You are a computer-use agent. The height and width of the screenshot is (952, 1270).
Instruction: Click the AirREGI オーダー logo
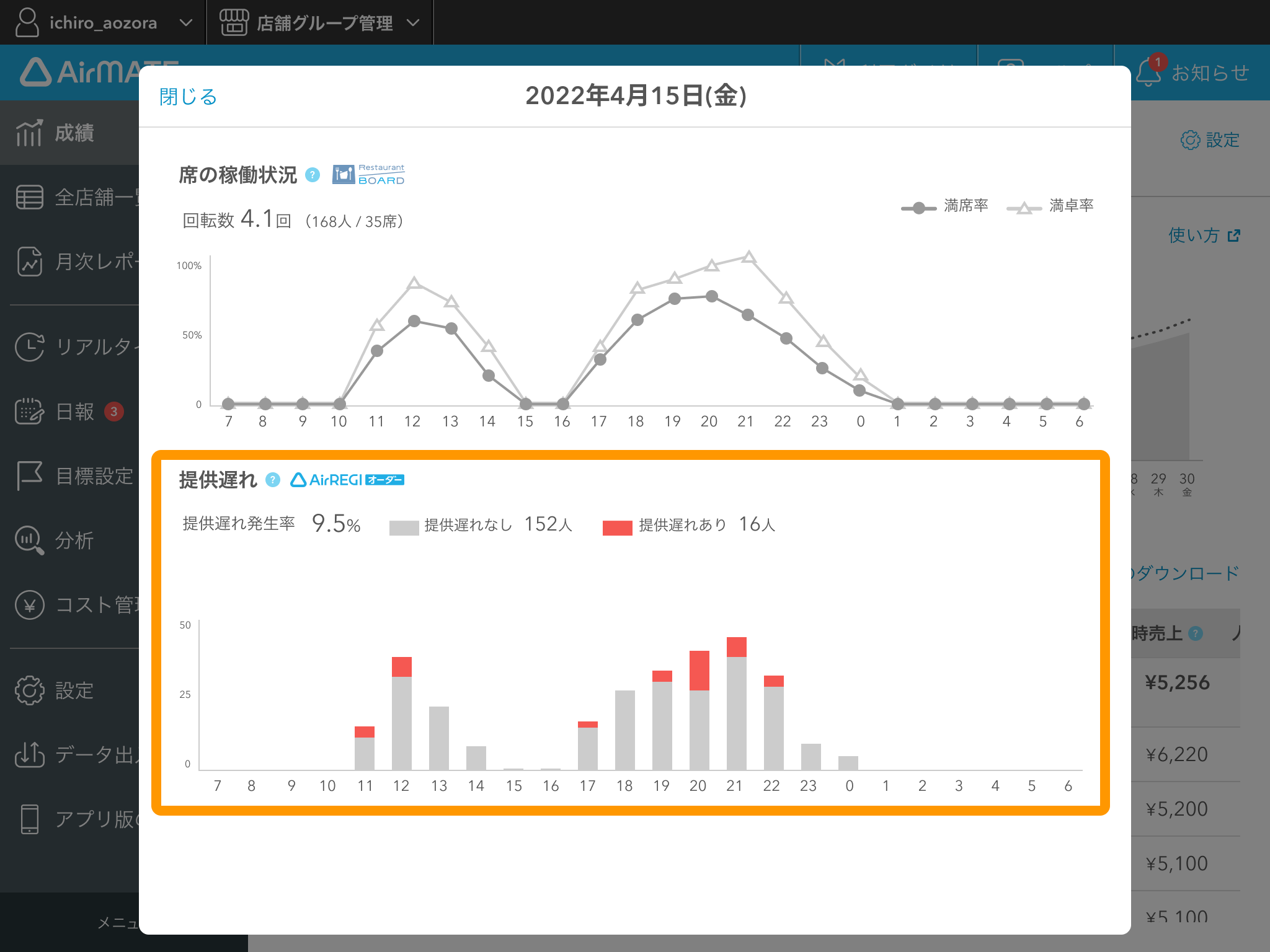point(347,480)
